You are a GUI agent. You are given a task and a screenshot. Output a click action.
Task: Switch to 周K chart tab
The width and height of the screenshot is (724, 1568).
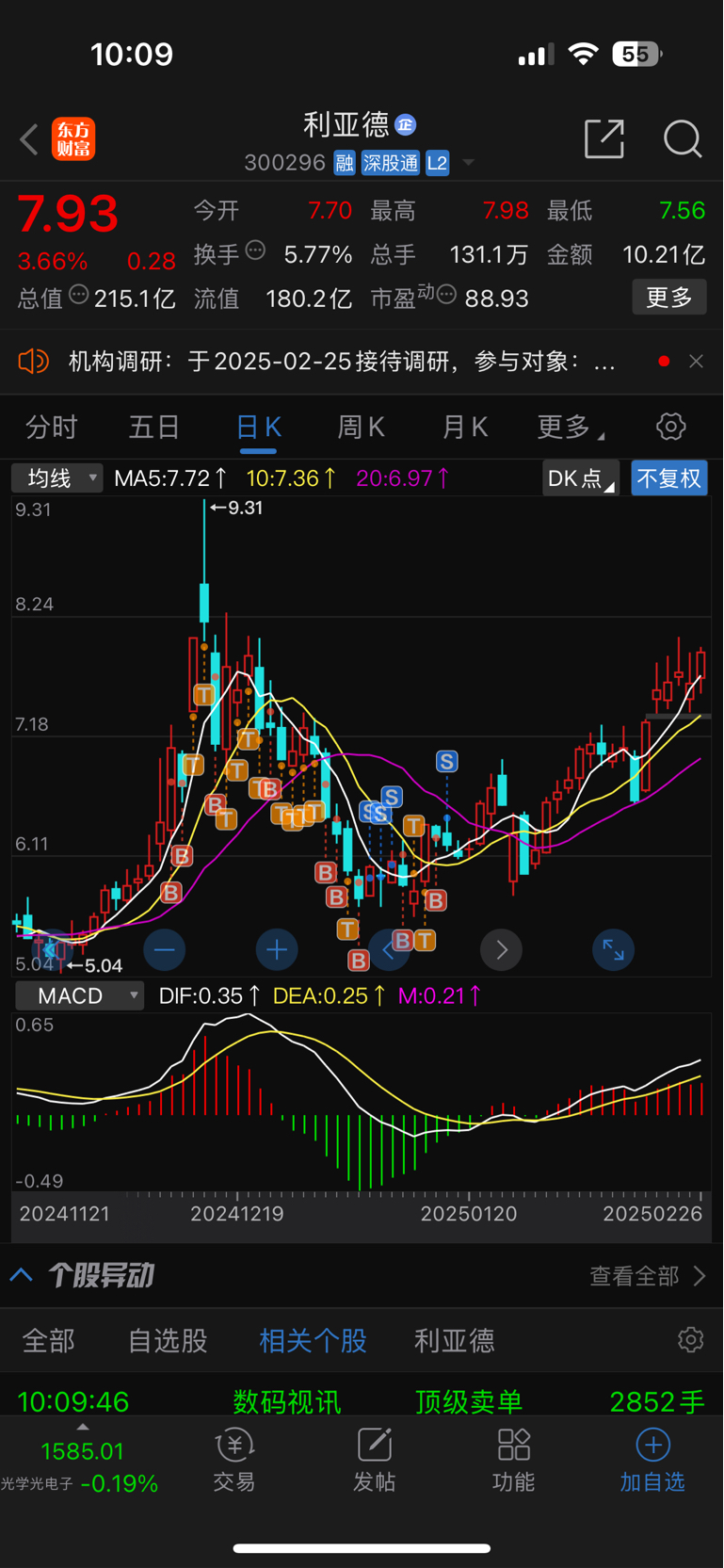point(361,428)
